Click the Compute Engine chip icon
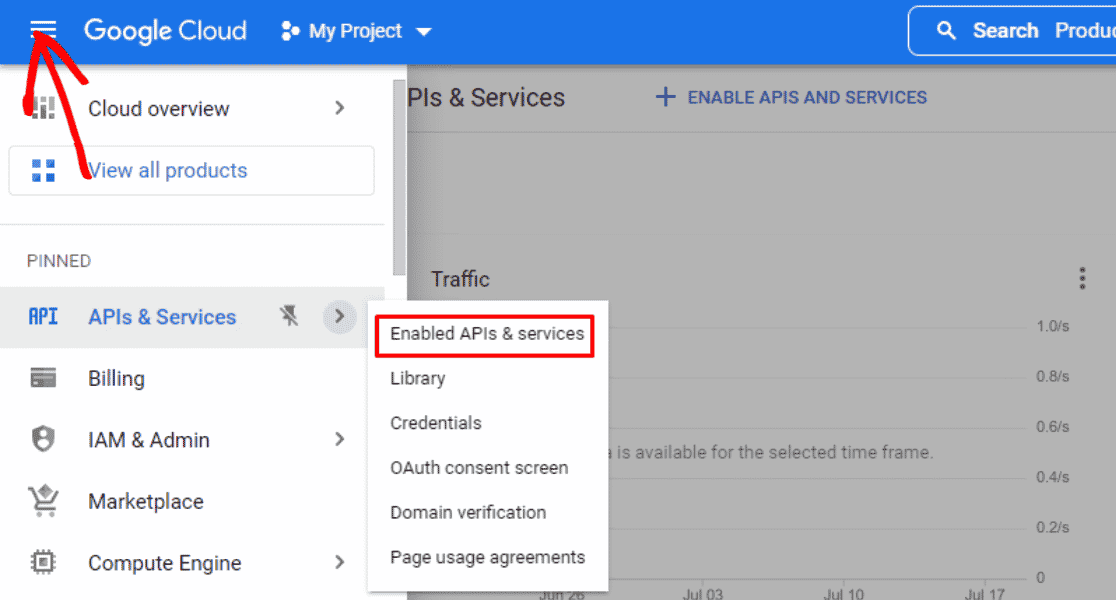This screenshot has width=1116, height=600. click(x=43, y=562)
